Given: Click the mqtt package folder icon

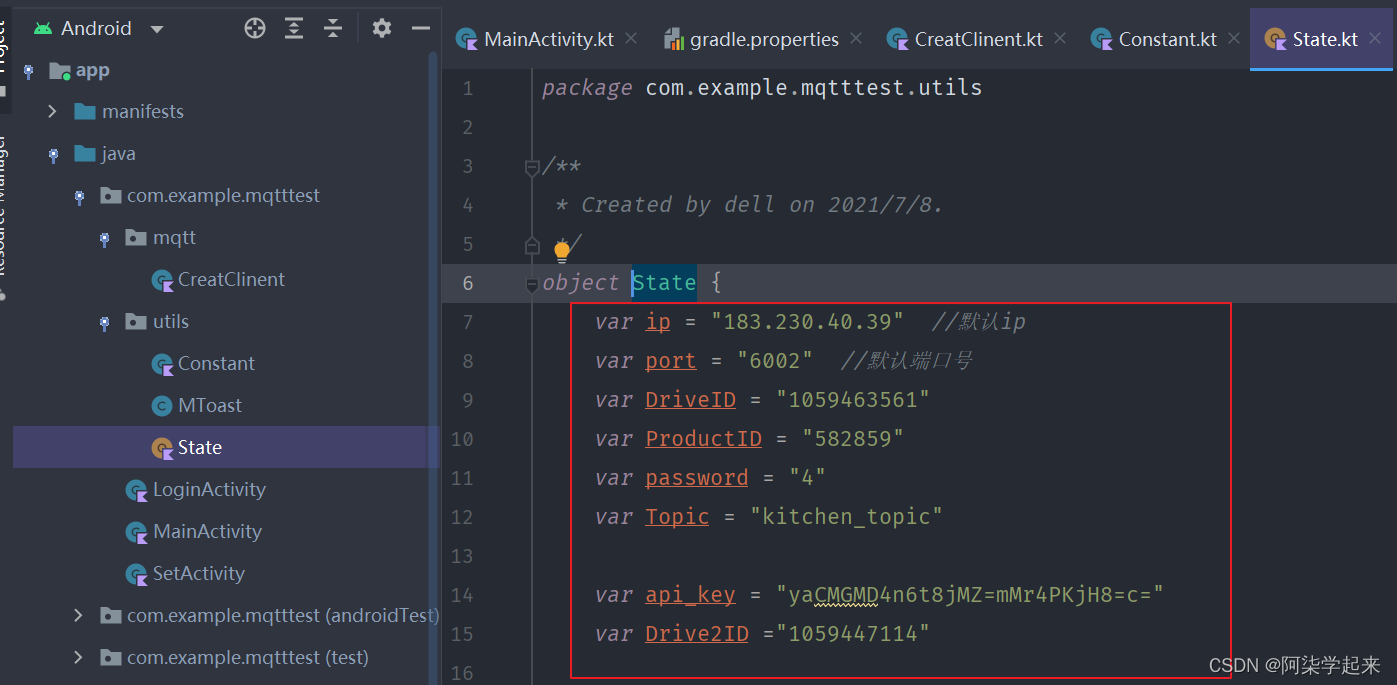Looking at the screenshot, I should click(x=136, y=238).
